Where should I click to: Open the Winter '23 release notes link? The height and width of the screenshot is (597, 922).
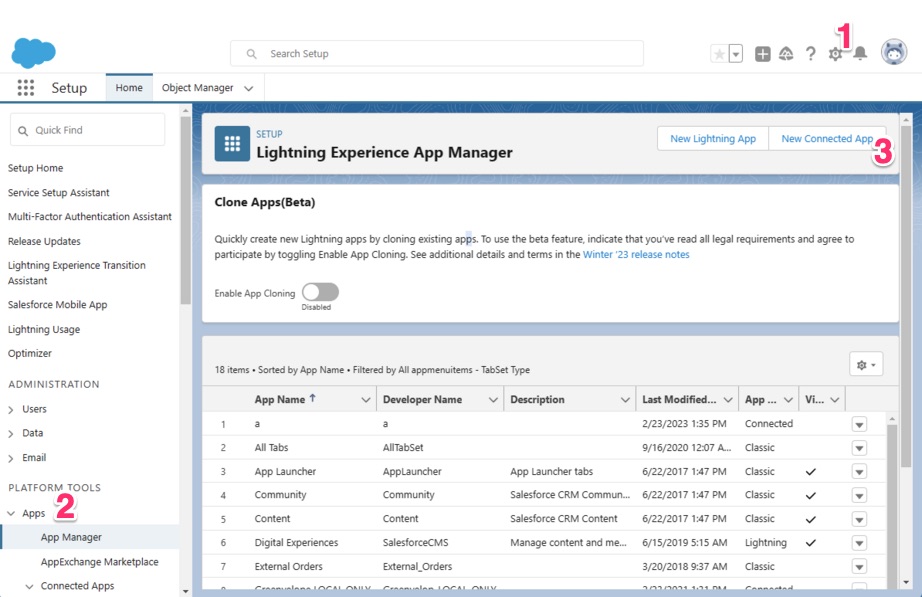636,255
